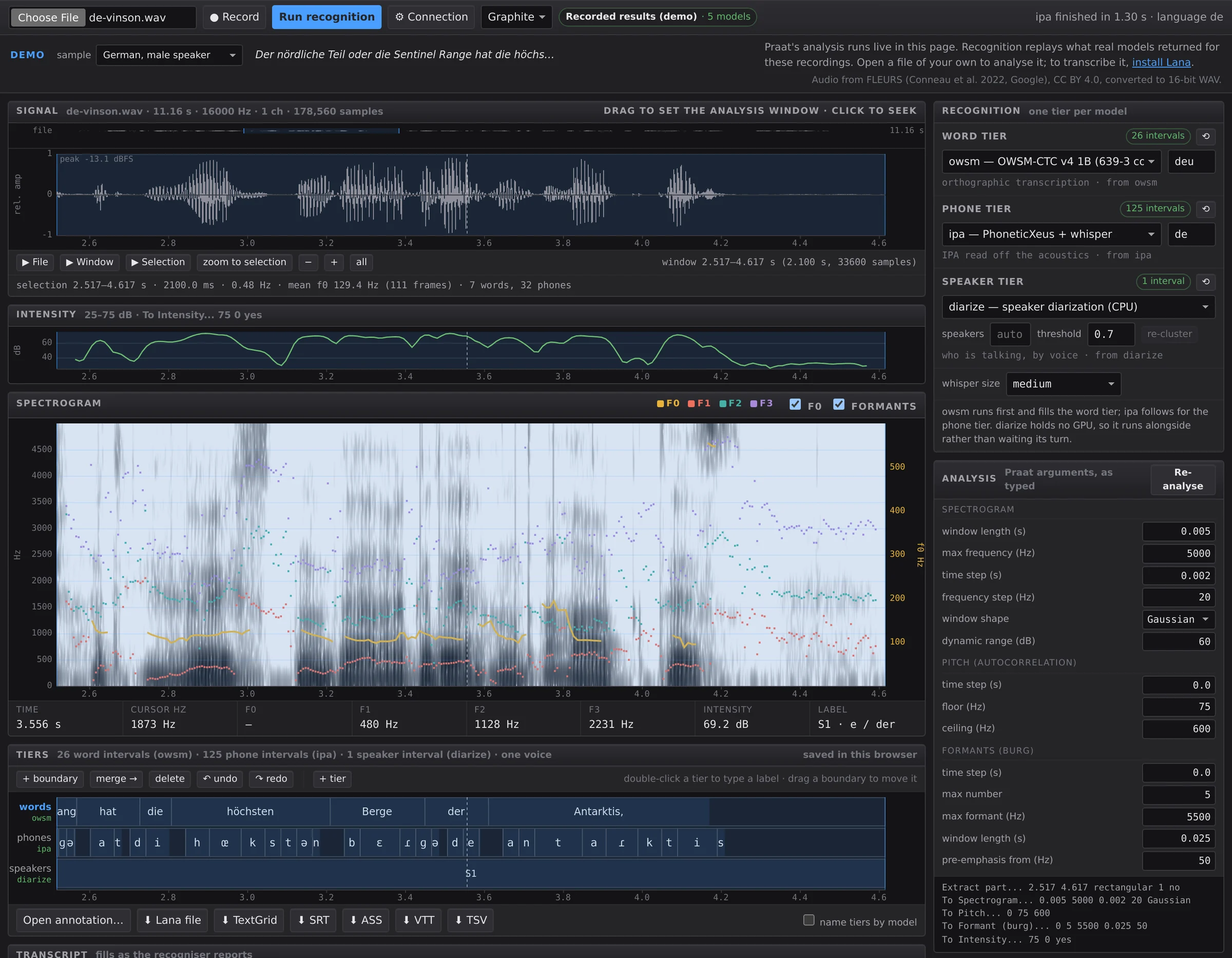The width and height of the screenshot is (1232, 958).
Task: Open the phone tier ipa model dropdown
Action: (x=1051, y=234)
